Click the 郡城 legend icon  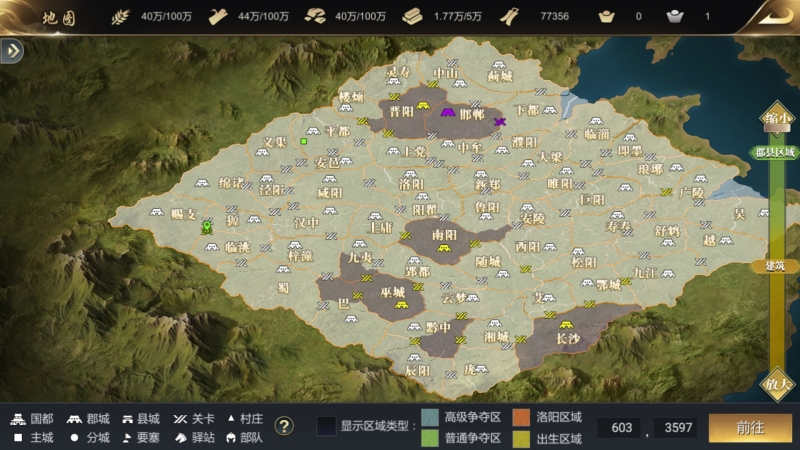74,419
